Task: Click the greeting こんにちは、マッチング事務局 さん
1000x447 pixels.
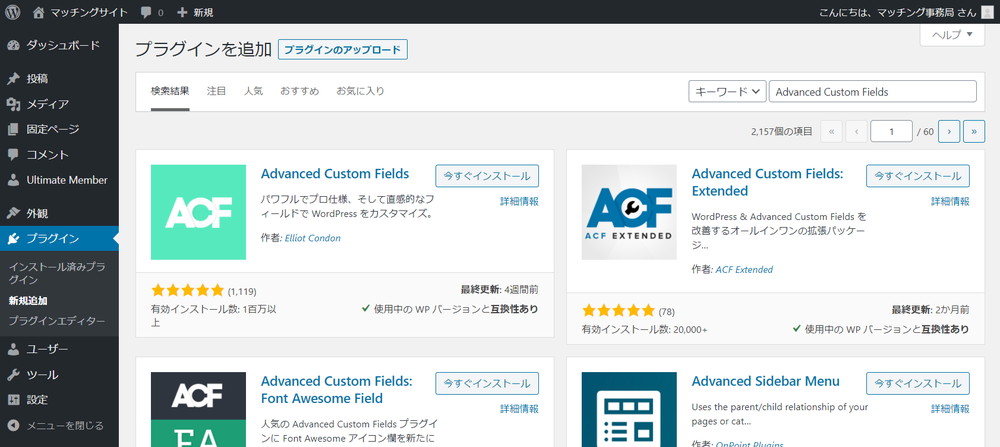Action: [897, 13]
